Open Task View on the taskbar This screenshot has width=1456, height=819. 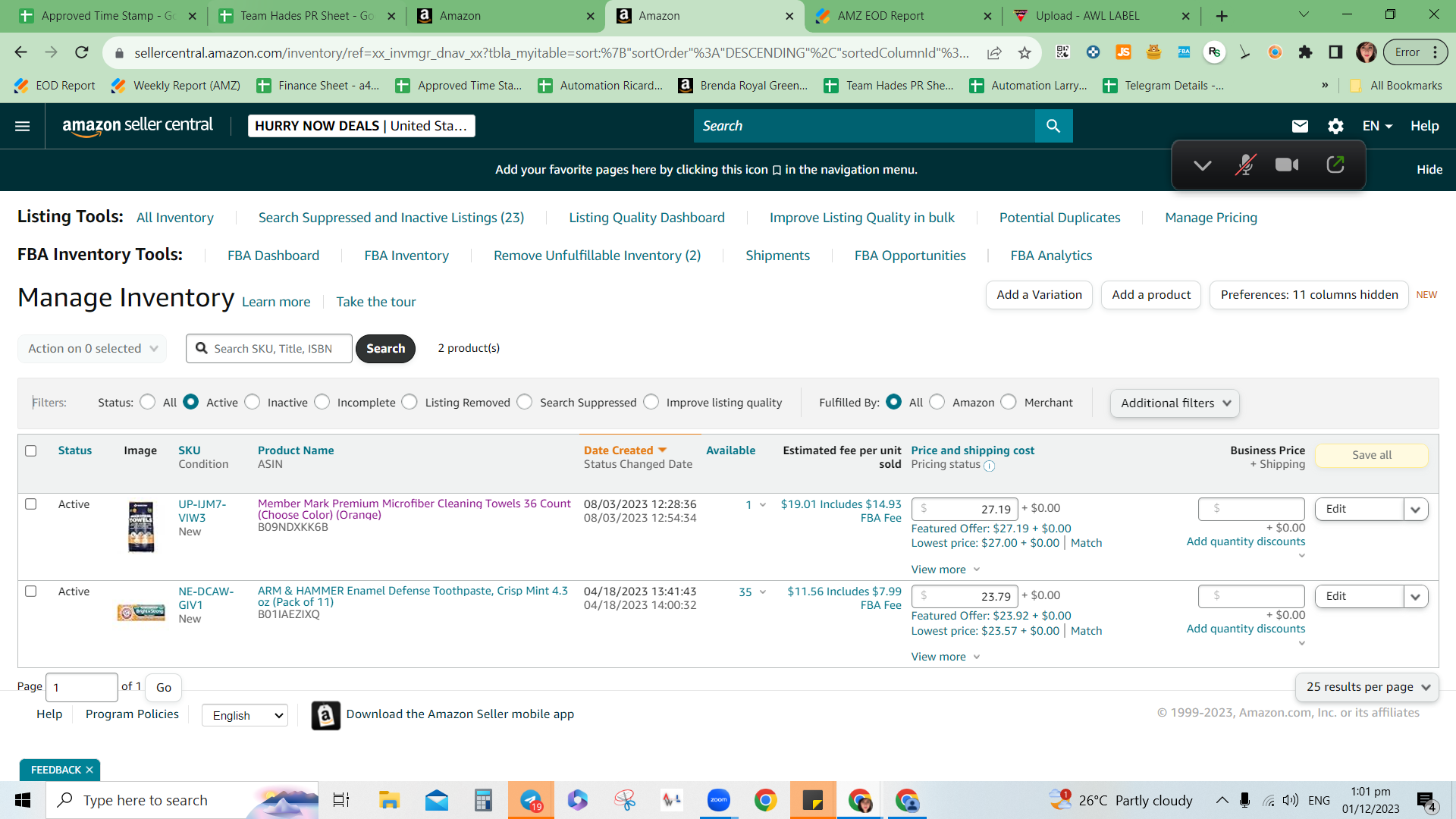pyautogui.click(x=341, y=800)
